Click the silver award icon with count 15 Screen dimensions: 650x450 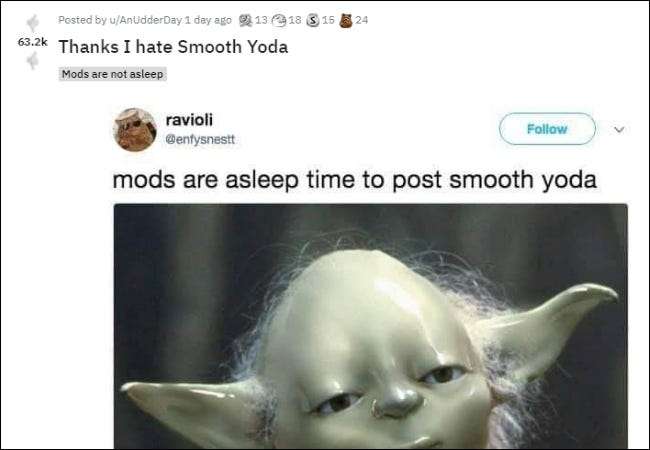click(x=313, y=20)
